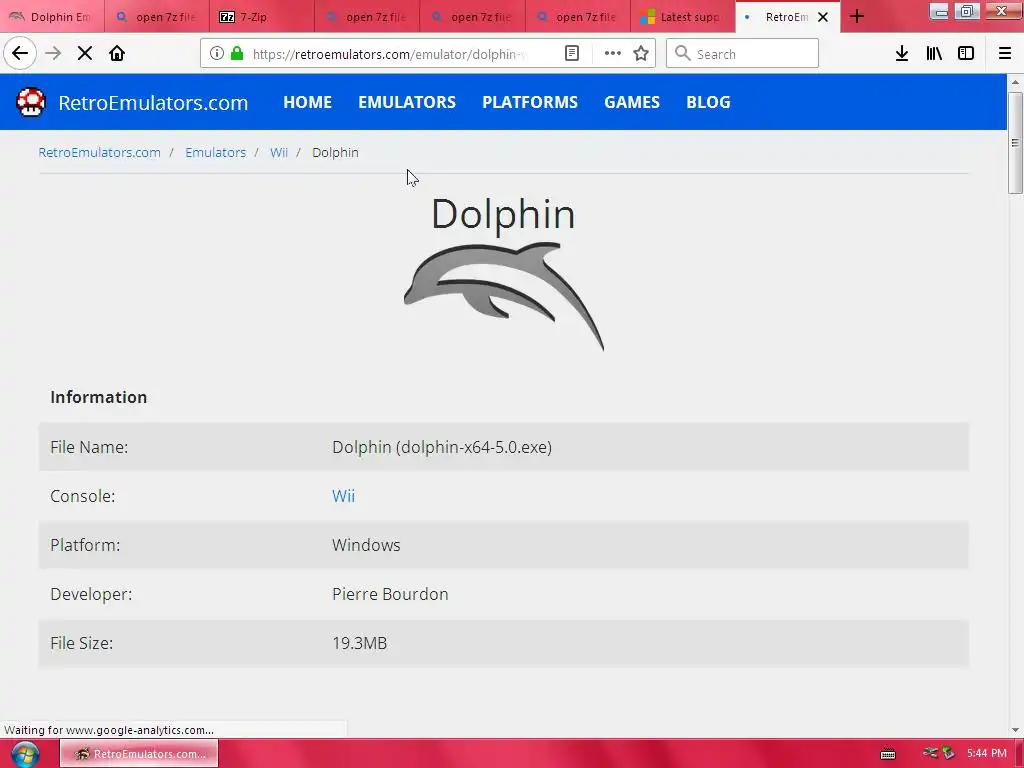Toggle reader view in address bar

(x=572, y=54)
